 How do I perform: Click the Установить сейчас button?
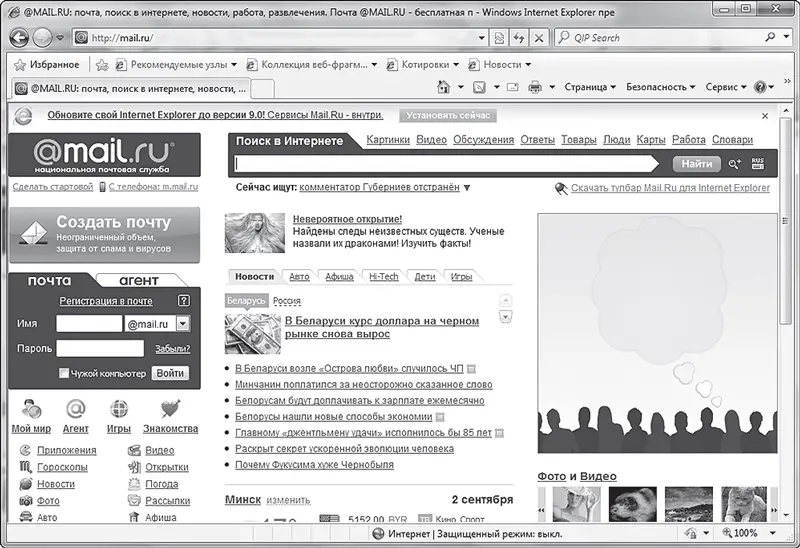pyautogui.click(x=448, y=115)
